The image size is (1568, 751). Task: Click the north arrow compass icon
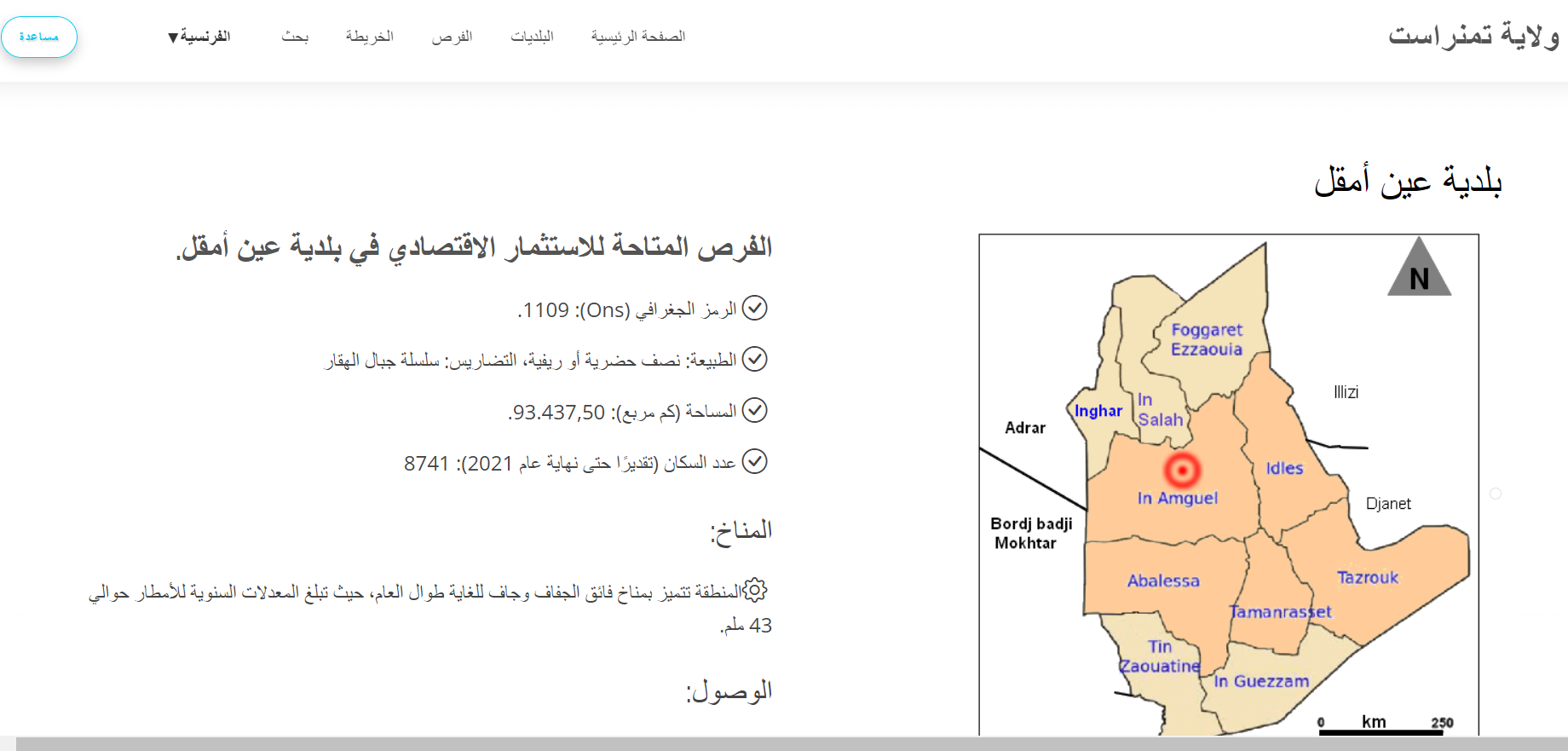click(x=1419, y=269)
